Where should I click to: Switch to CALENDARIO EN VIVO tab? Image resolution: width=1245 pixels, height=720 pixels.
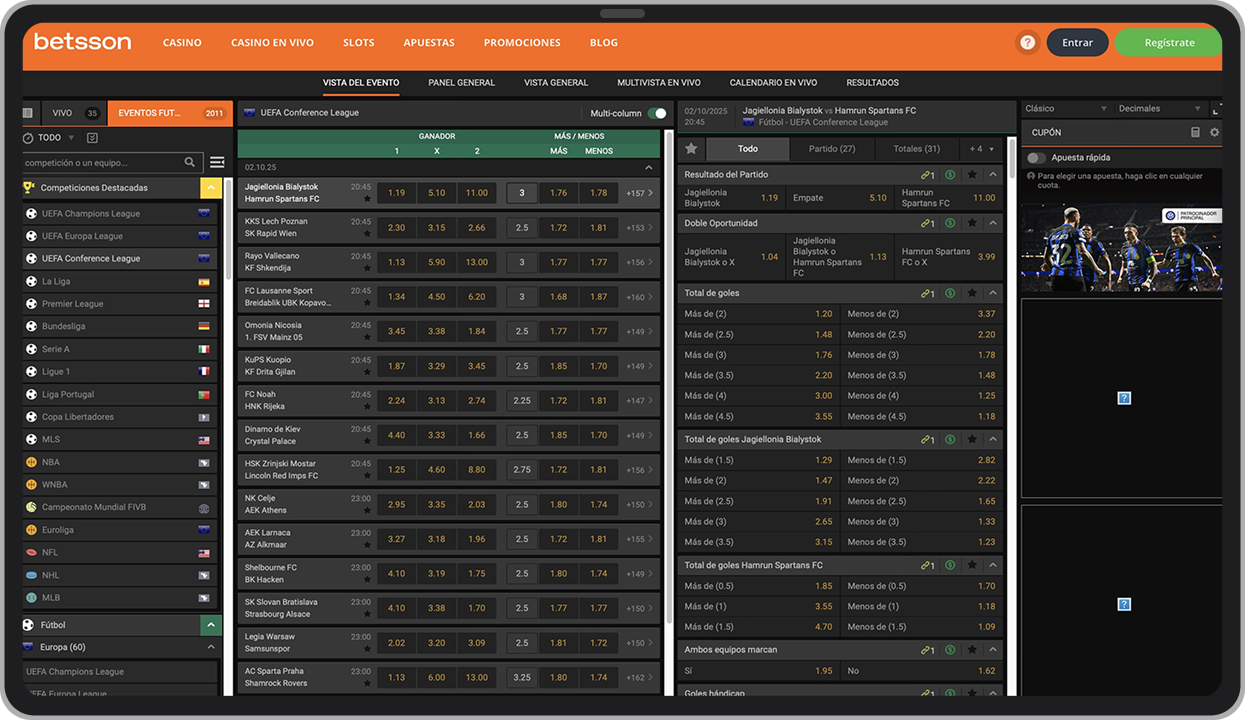[773, 83]
